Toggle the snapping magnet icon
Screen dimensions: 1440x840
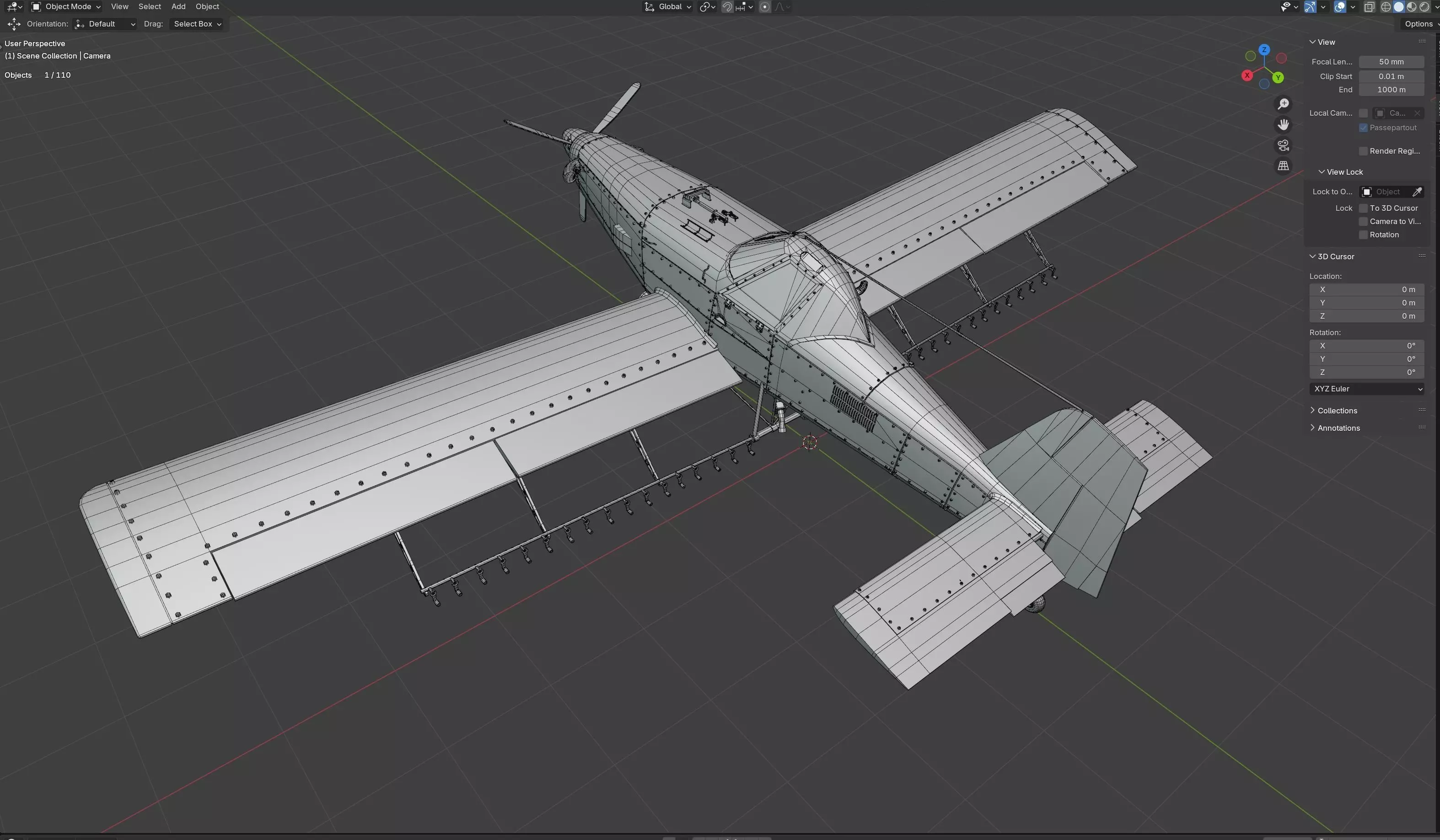click(727, 7)
